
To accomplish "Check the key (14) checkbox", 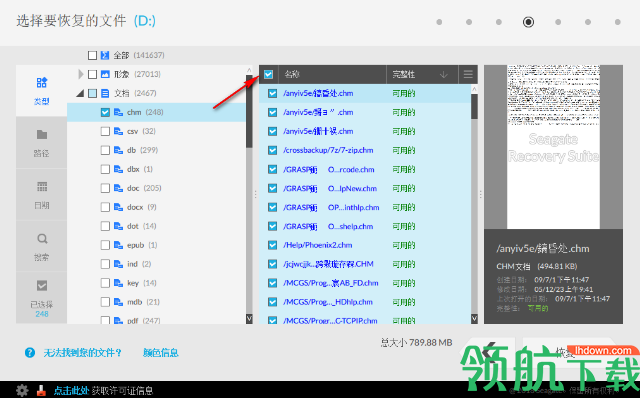I will [105, 283].
